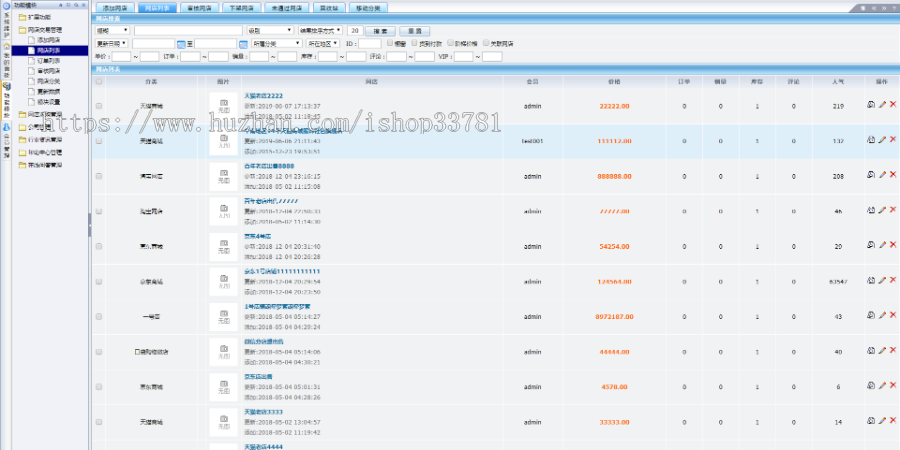Delete the shop row priced 124564.00
The height and width of the screenshot is (450, 900).
point(893,280)
